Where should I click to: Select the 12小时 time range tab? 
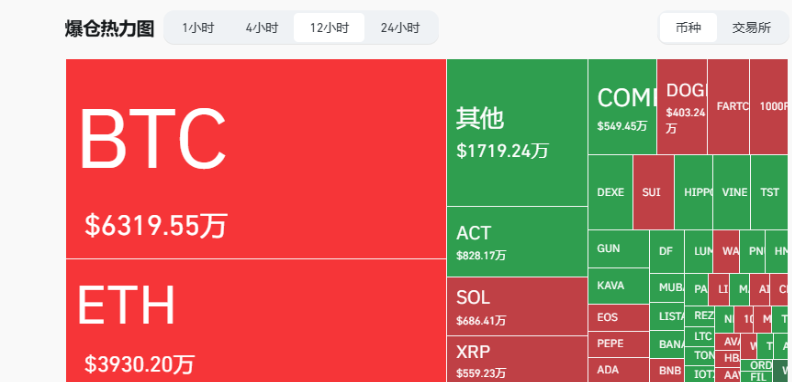pyautogui.click(x=329, y=28)
